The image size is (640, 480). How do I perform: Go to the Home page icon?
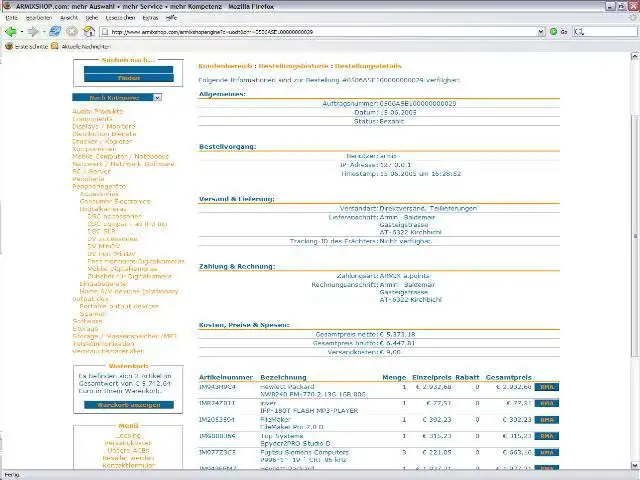(89, 31)
